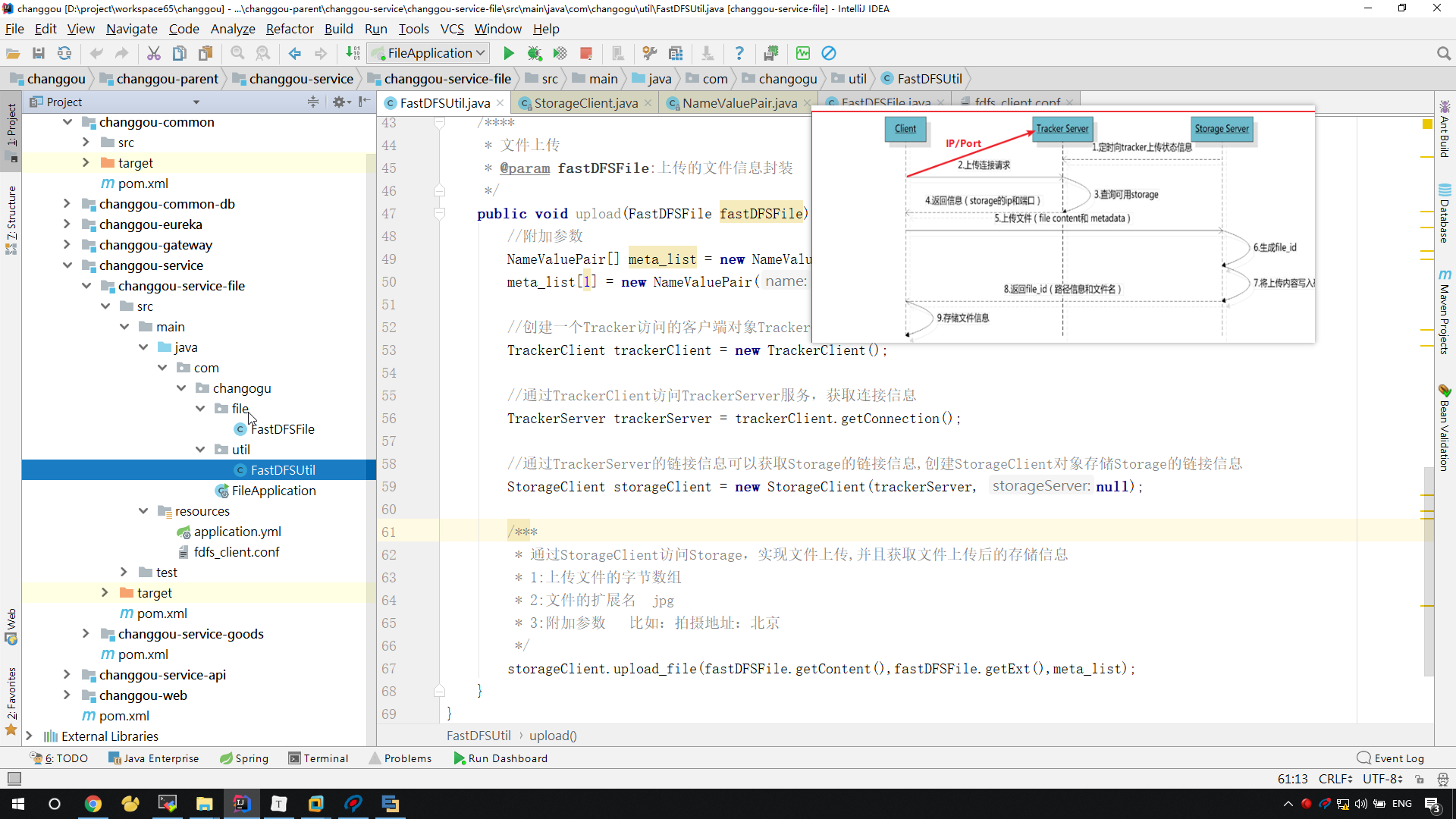Open the Run Dashboard tool window
The width and height of the screenshot is (1456, 819).
500,758
